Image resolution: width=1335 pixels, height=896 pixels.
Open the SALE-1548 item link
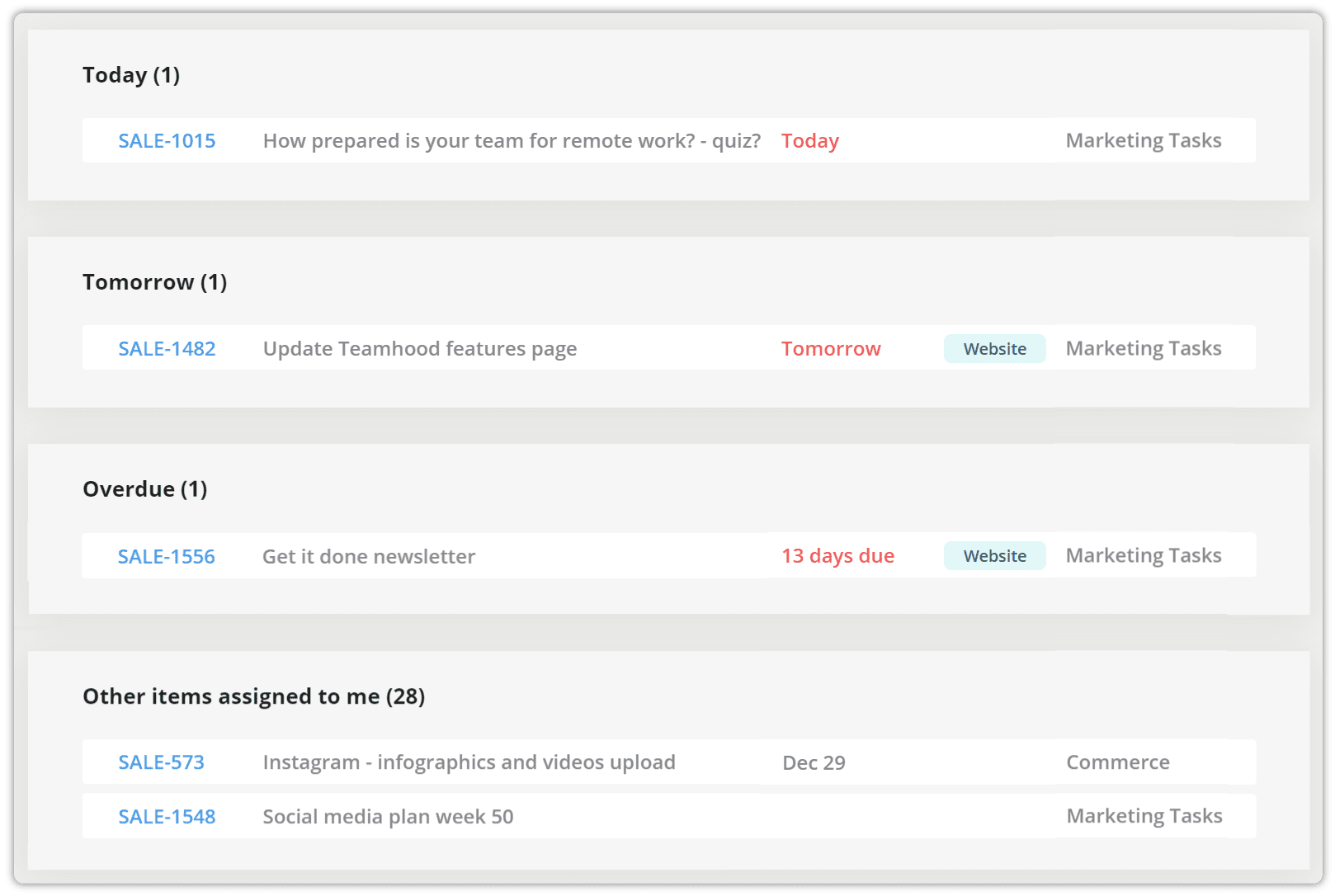coord(167,817)
